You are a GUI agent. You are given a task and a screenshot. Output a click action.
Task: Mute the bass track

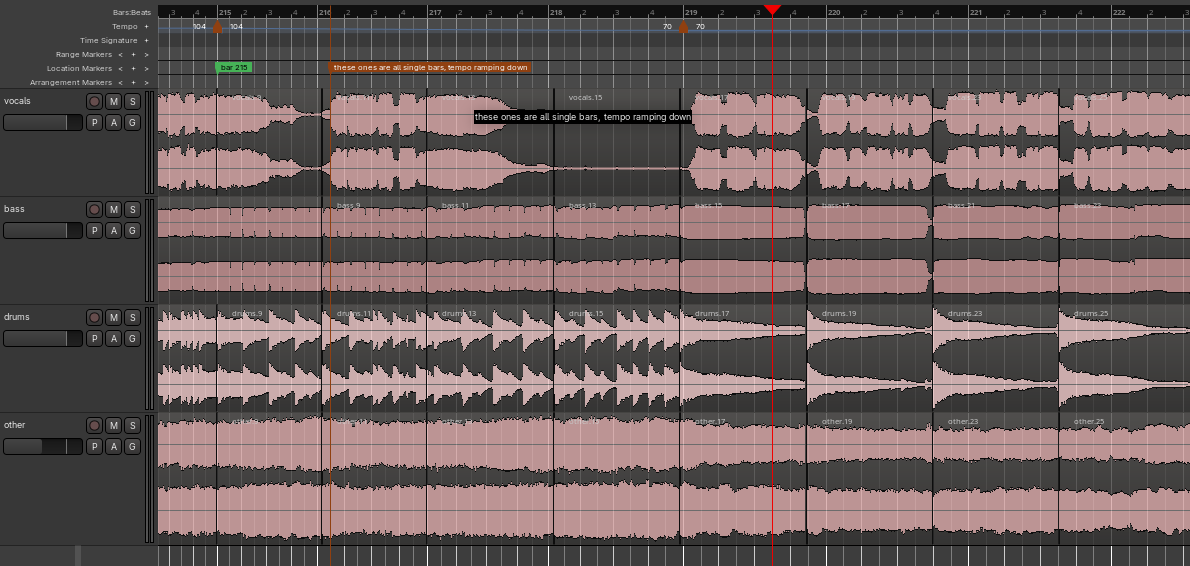[x=113, y=209]
